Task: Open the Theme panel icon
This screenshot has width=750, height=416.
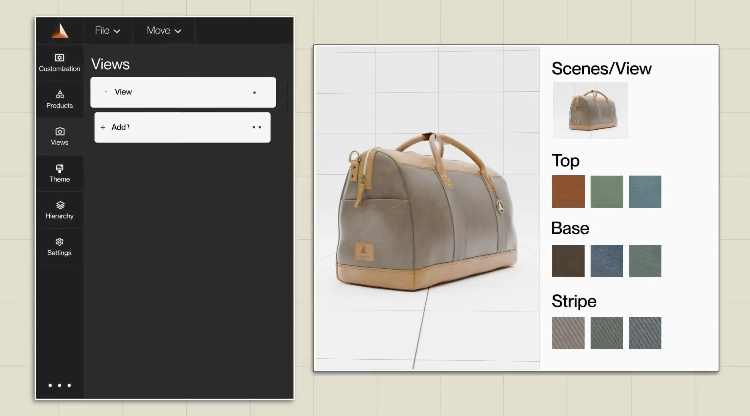Action: [x=59, y=172]
